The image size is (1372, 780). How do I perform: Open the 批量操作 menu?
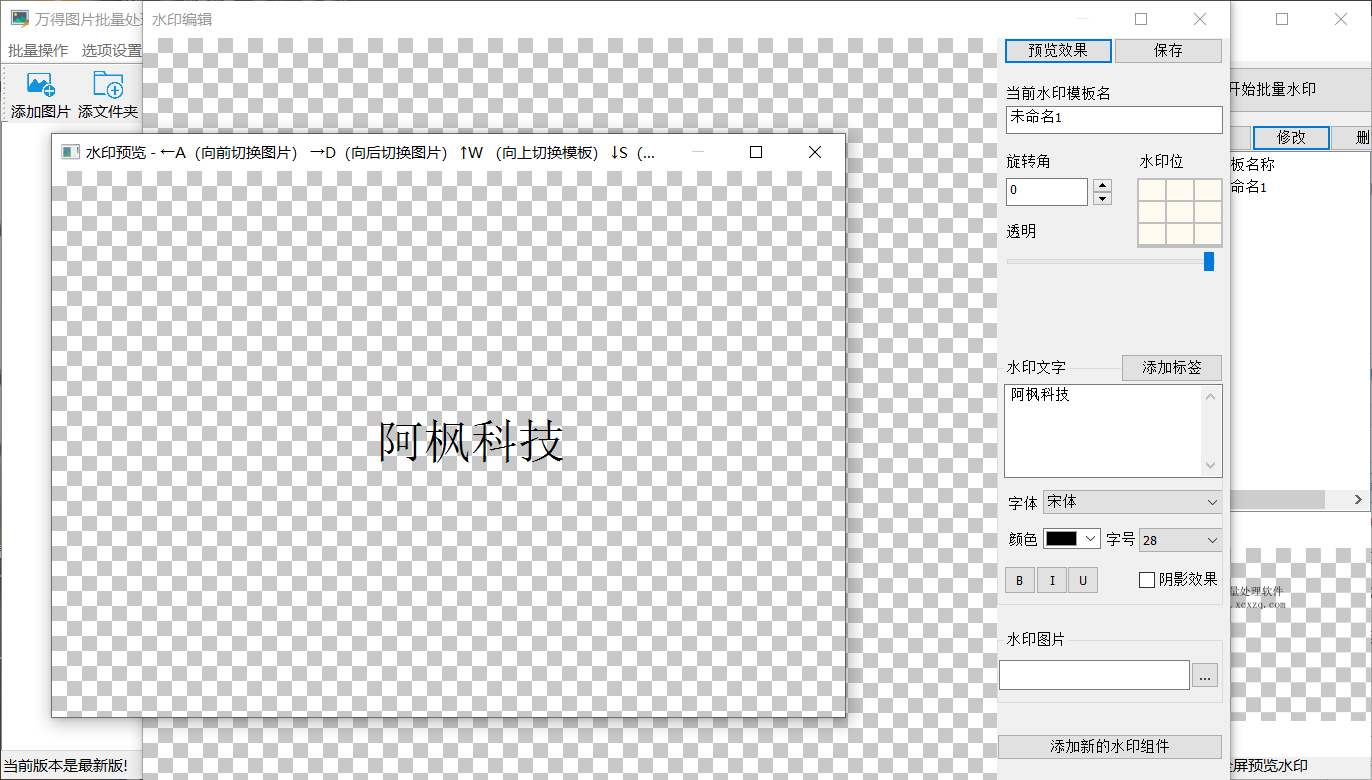pyautogui.click(x=38, y=50)
